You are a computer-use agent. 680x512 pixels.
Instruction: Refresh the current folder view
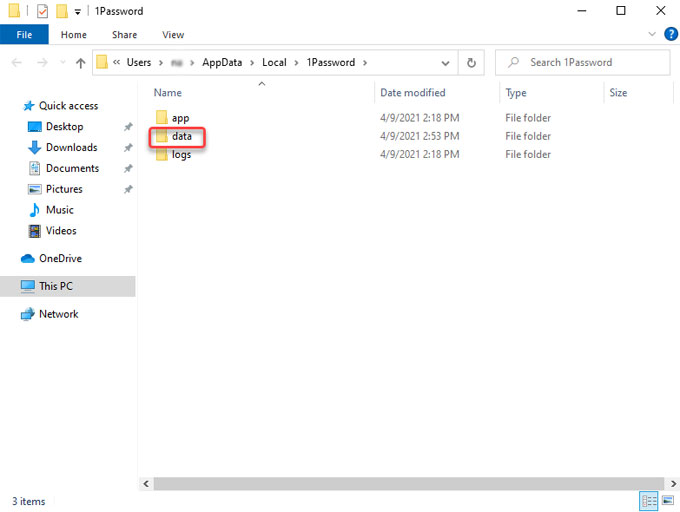(x=471, y=63)
